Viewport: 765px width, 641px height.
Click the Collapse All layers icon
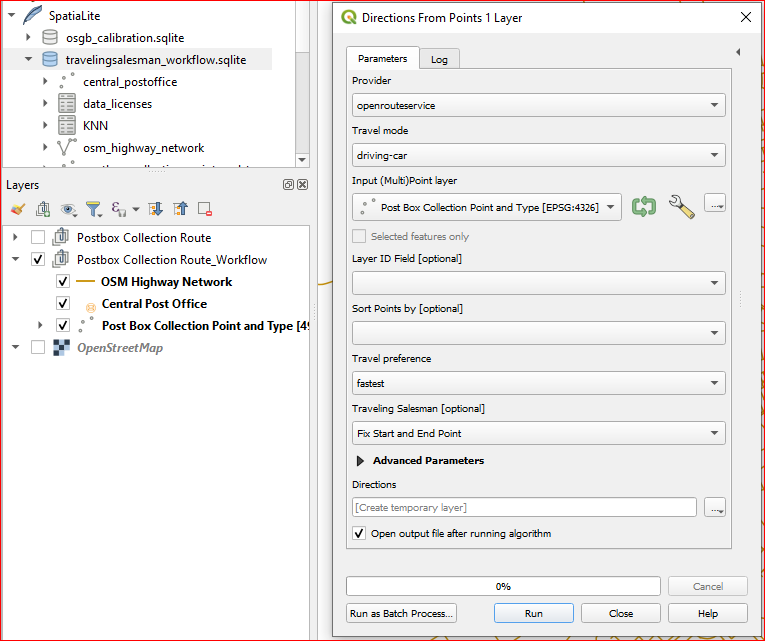coord(180,209)
